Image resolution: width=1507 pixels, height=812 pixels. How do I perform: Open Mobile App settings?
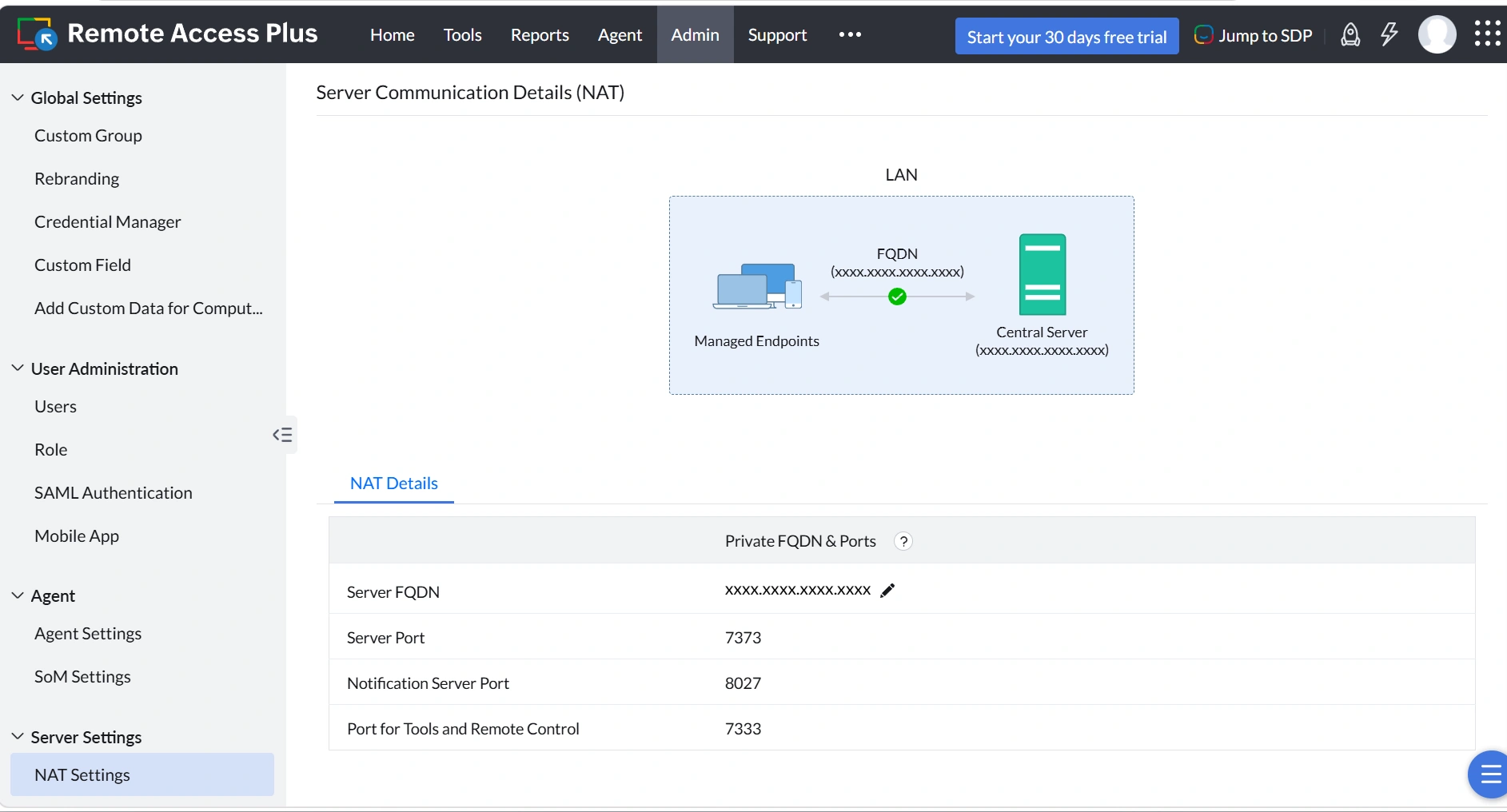click(x=77, y=536)
